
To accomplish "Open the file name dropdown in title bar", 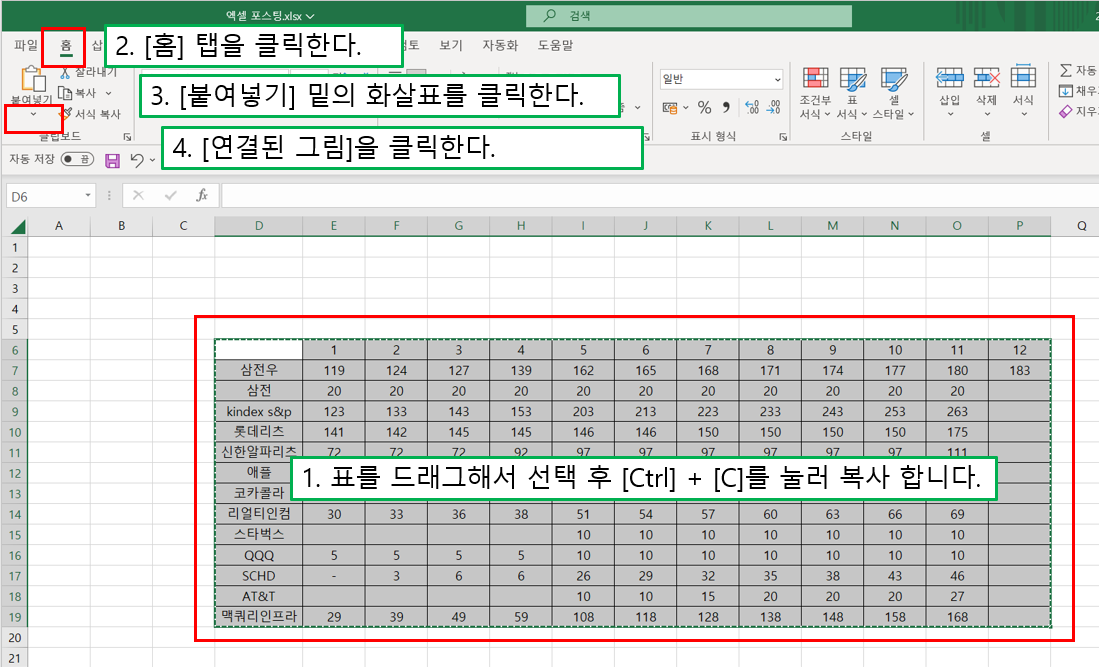I will tap(310, 15).
